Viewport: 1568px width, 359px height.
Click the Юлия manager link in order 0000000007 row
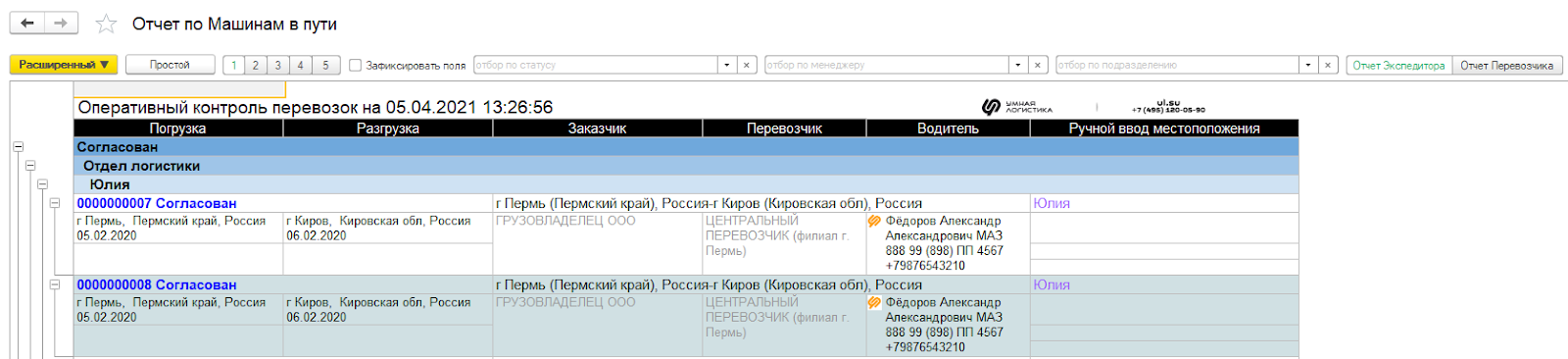pyautogui.click(x=1052, y=203)
